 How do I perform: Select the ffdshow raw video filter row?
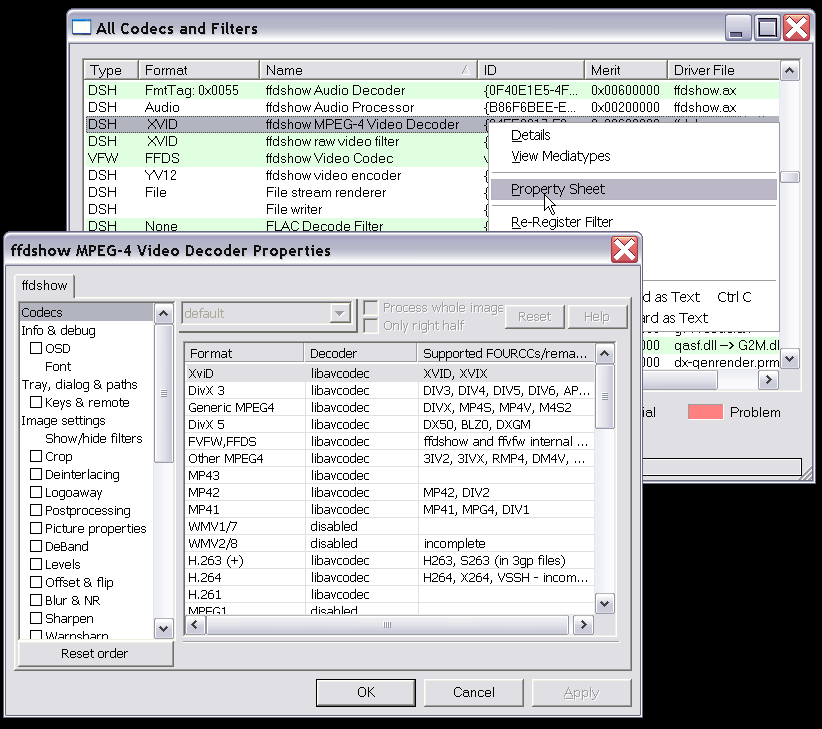click(287, 141)
